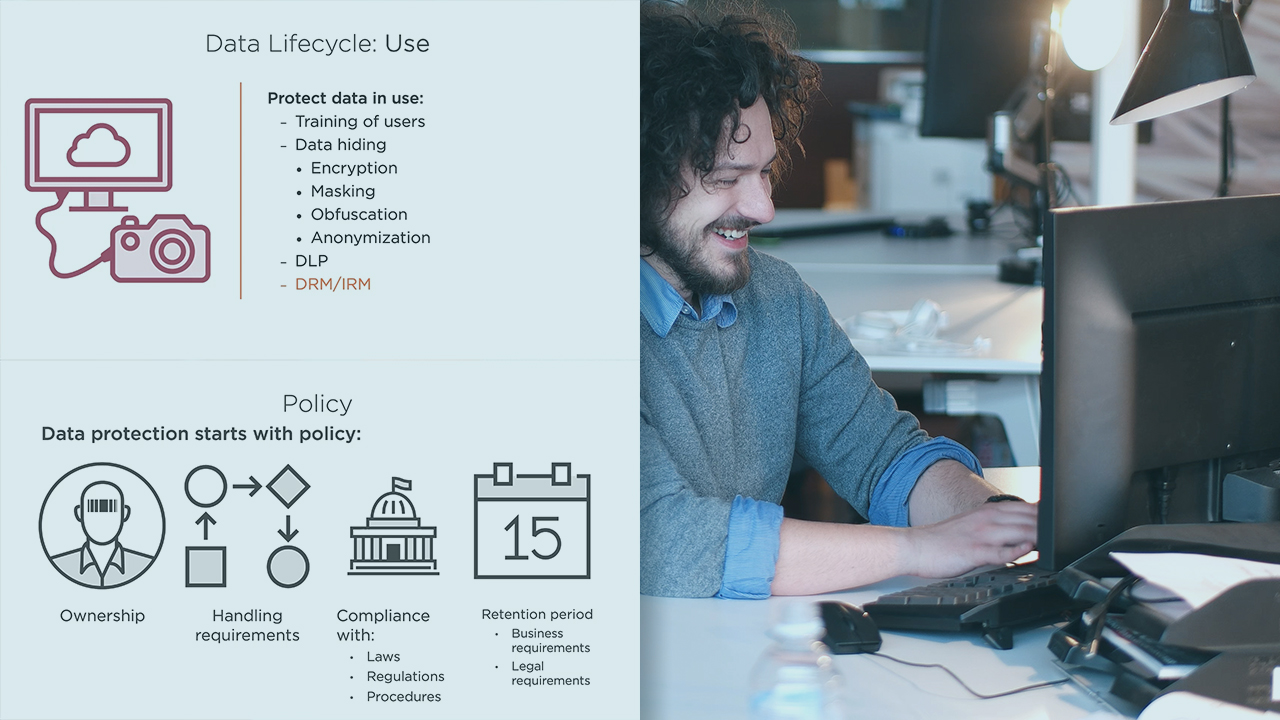Screen dimensions: 1280x720
Task: Click the calendar icon showing 15
Action: pyautogui.click(x=532, y=521)
